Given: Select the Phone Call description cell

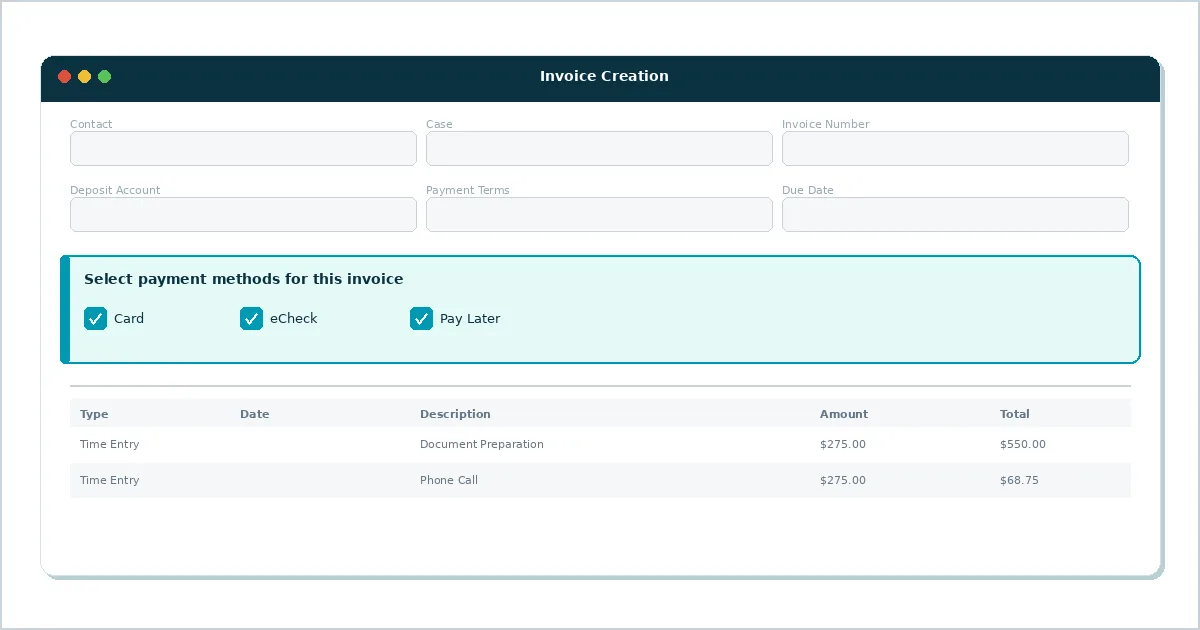Looking at the screenshot, I should pyautogui.click(x=449, y=481).
